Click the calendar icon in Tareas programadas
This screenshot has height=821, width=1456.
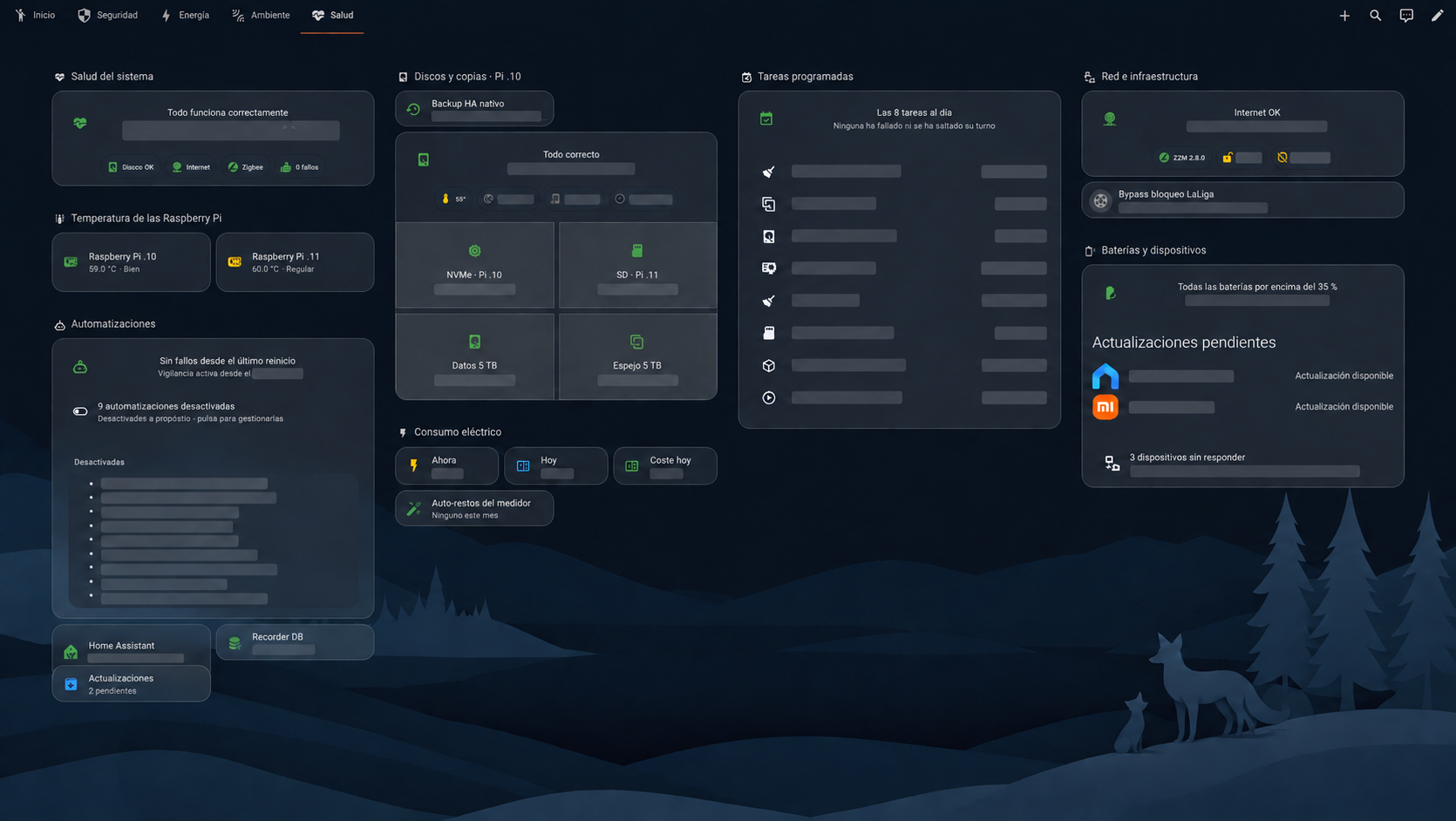(766, 119)
